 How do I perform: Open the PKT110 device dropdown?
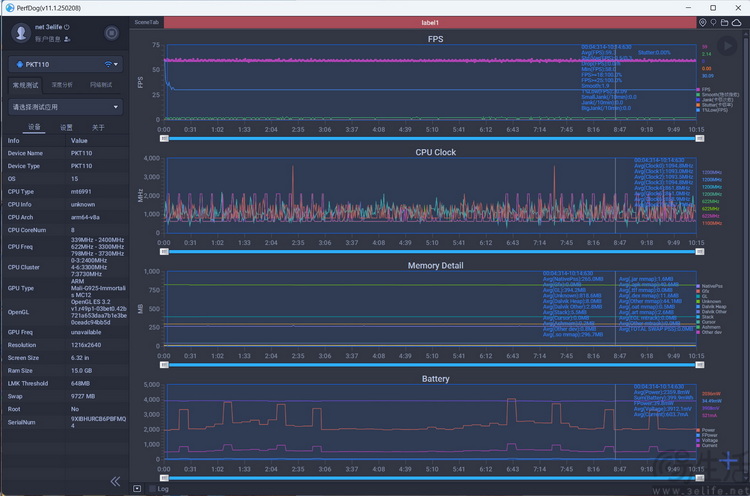pyautogui.click(x=65, y=65)
